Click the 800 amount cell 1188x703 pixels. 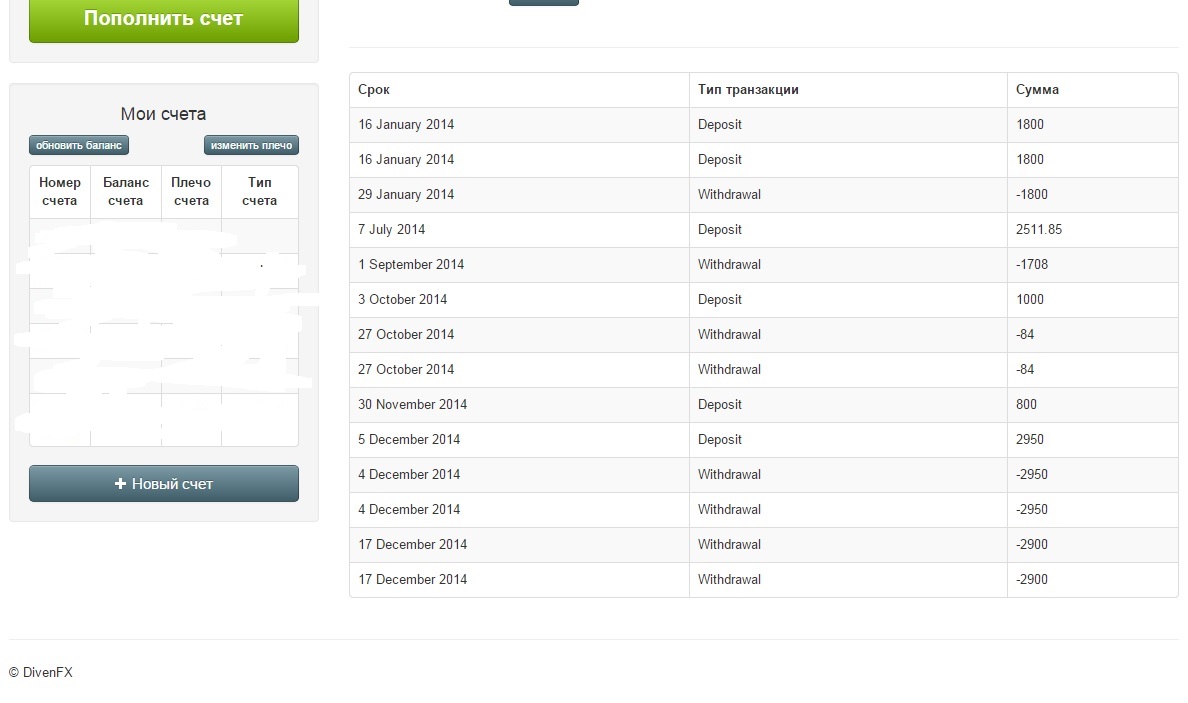(x=1093, y=405)
